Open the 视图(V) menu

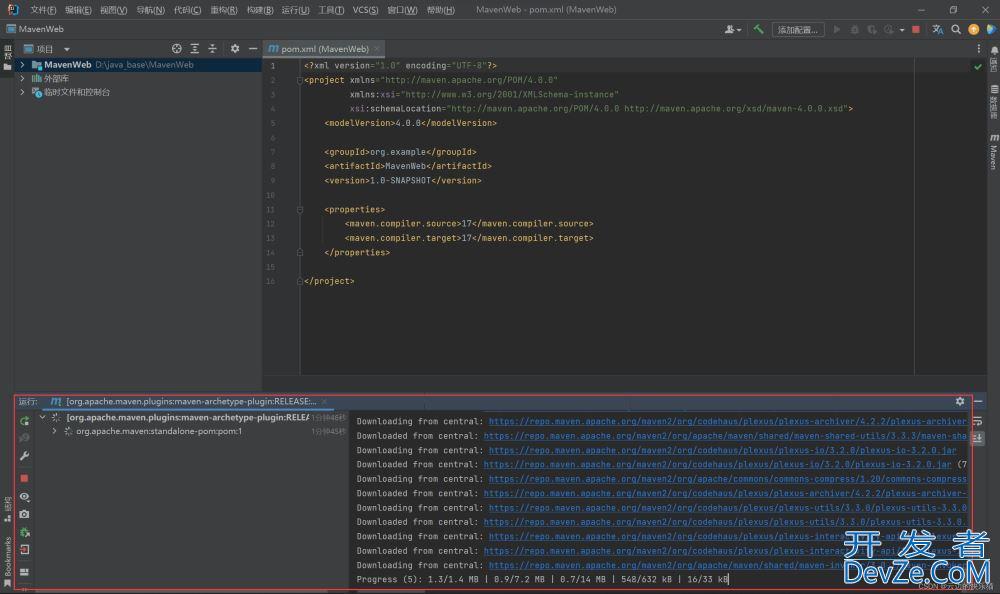pyautogui.click(x=114, y=10)
